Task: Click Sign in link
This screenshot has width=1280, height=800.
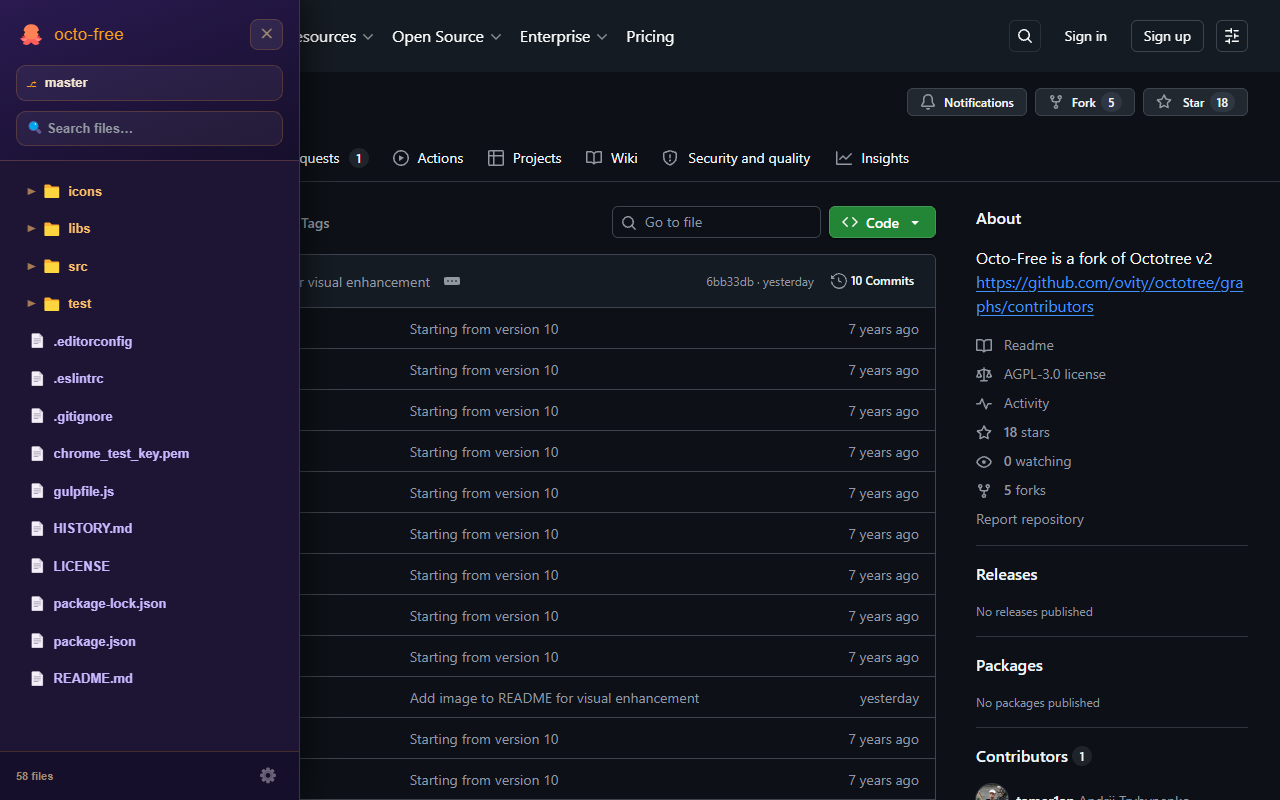Action: tap(1085, 36)
